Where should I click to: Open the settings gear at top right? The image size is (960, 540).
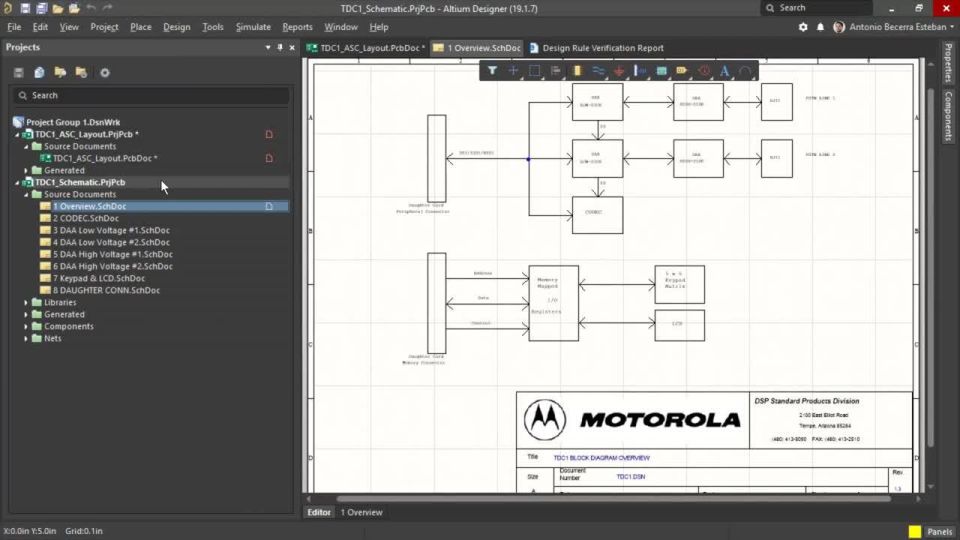click(803, 27)
